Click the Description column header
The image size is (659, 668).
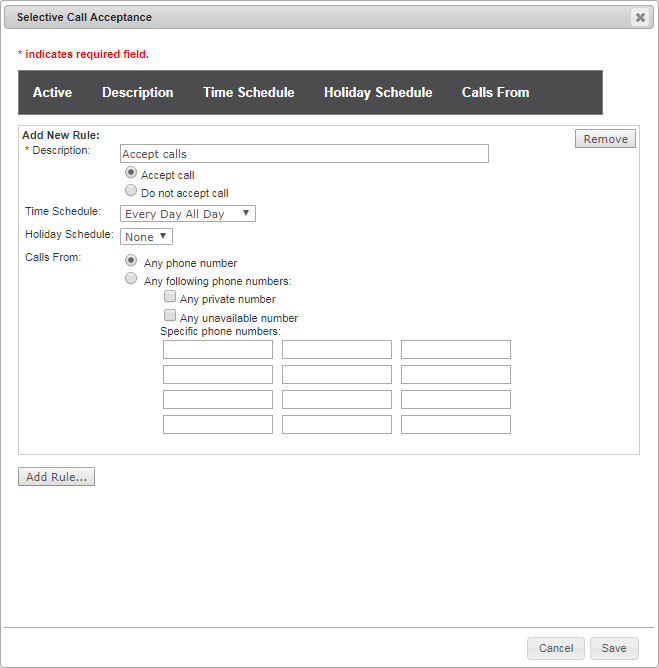click(x=138, y=92)
